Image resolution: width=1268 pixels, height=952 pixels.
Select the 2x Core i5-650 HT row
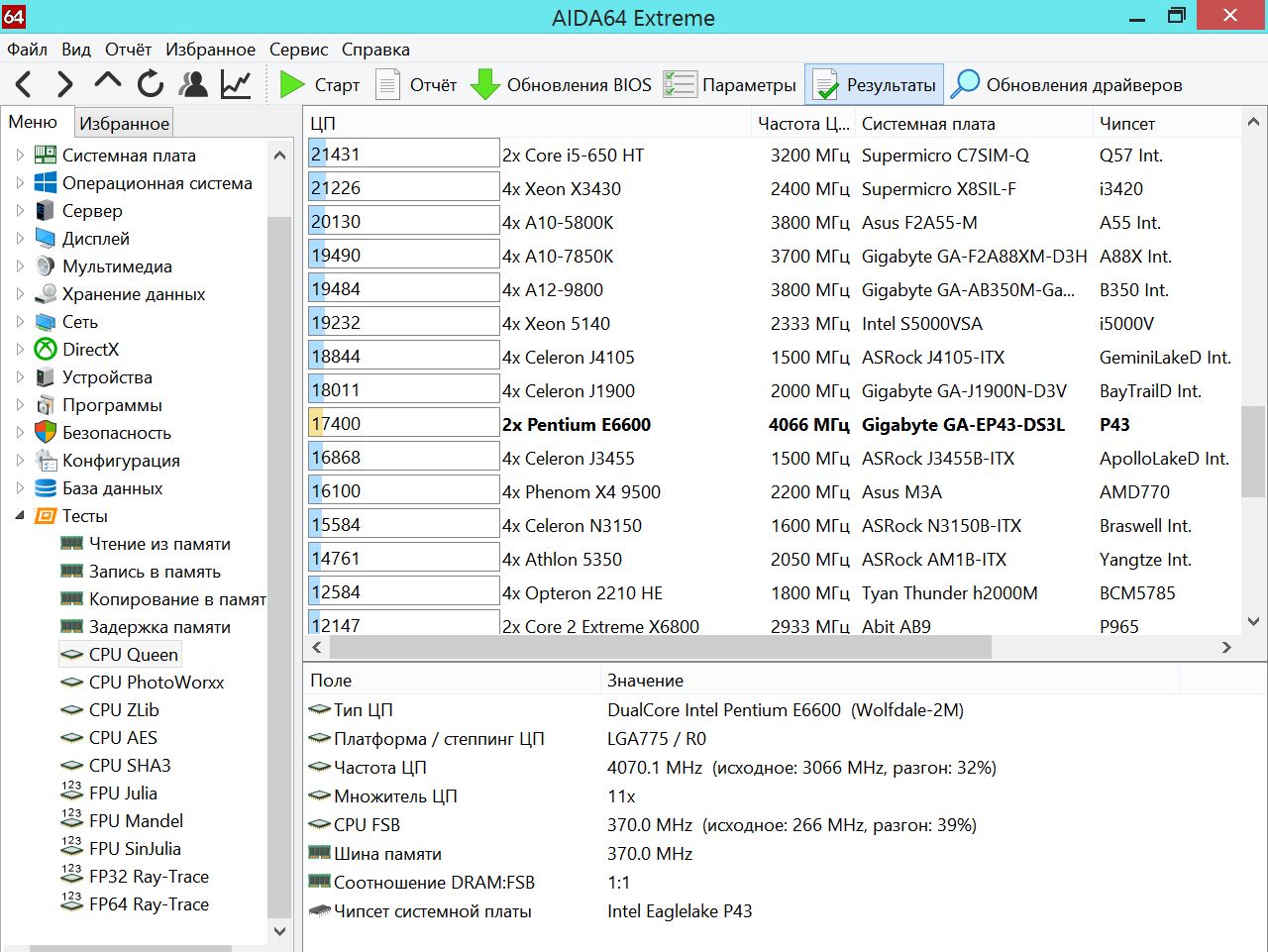[773, 155]
